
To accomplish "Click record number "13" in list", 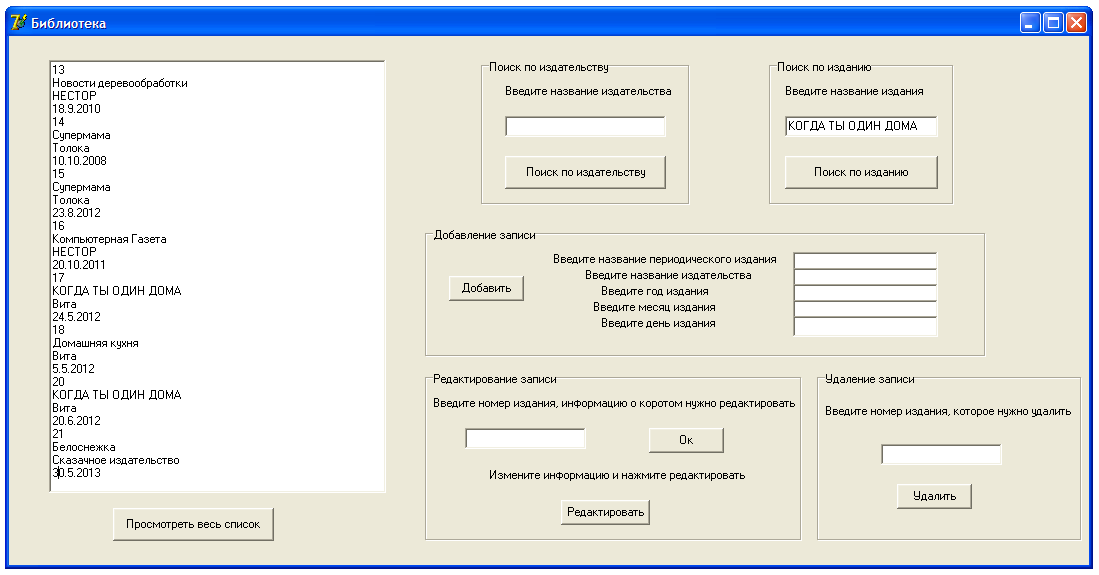I will (58, 69).
